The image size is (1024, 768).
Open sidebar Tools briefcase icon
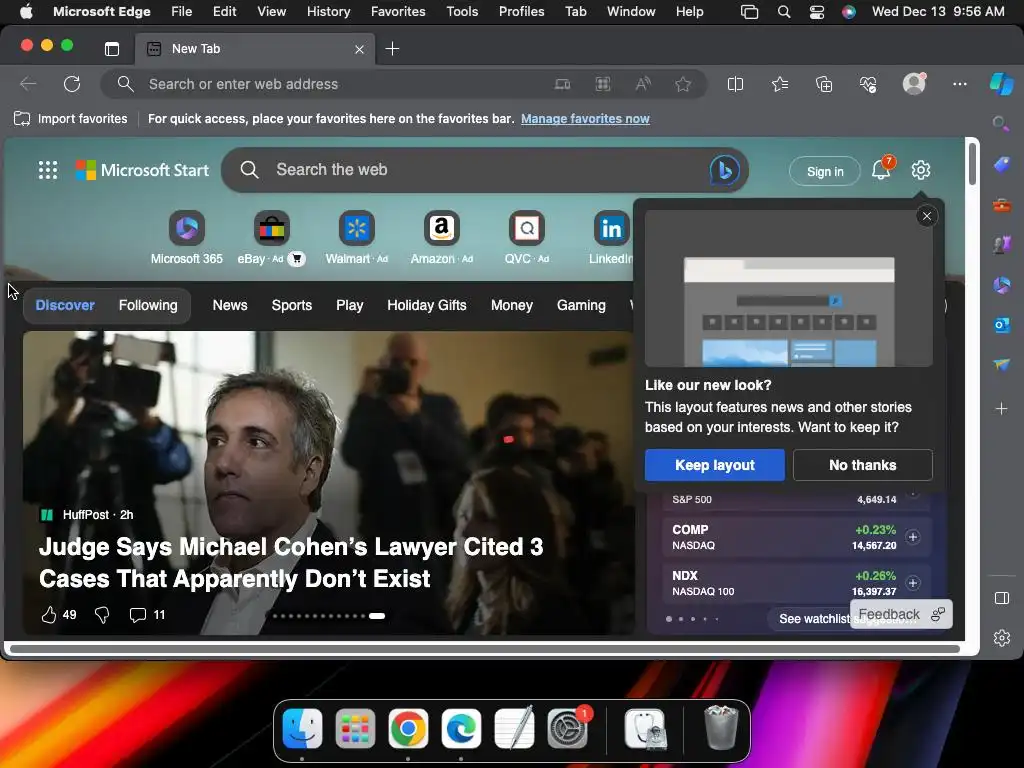pyautogui.click(x=1002, y=205)
